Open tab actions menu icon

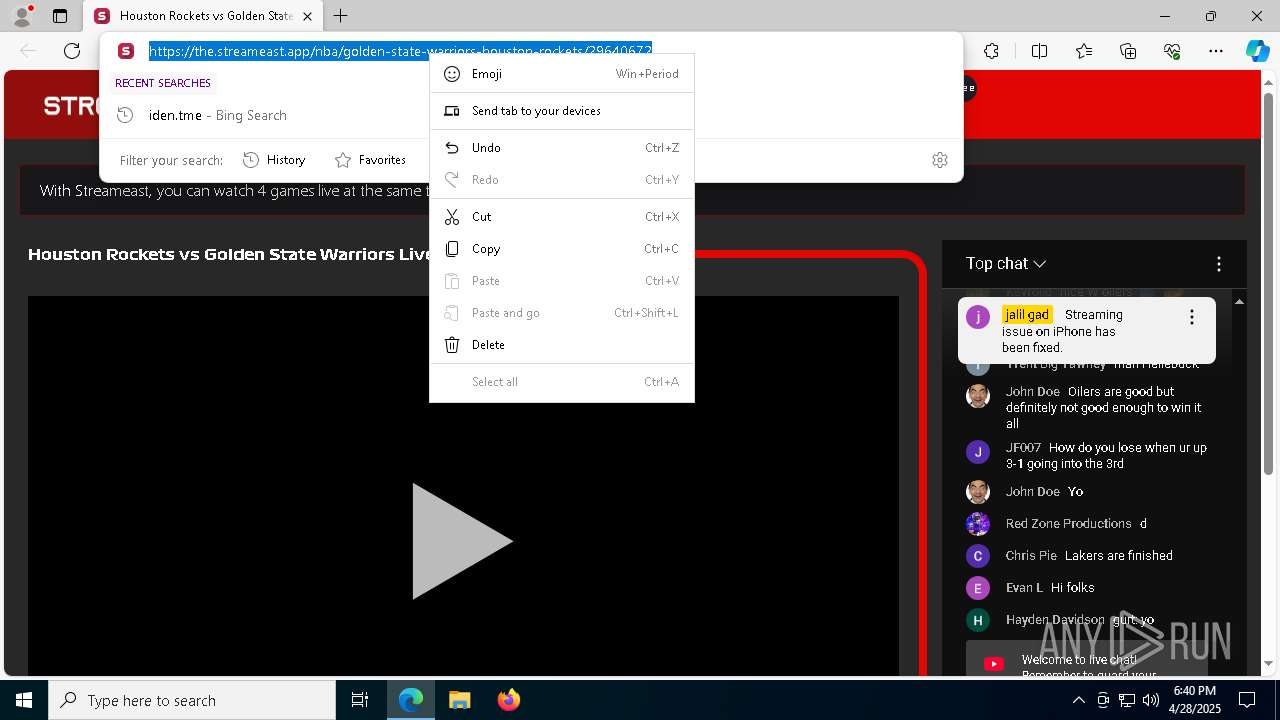(x=60, y=16)
